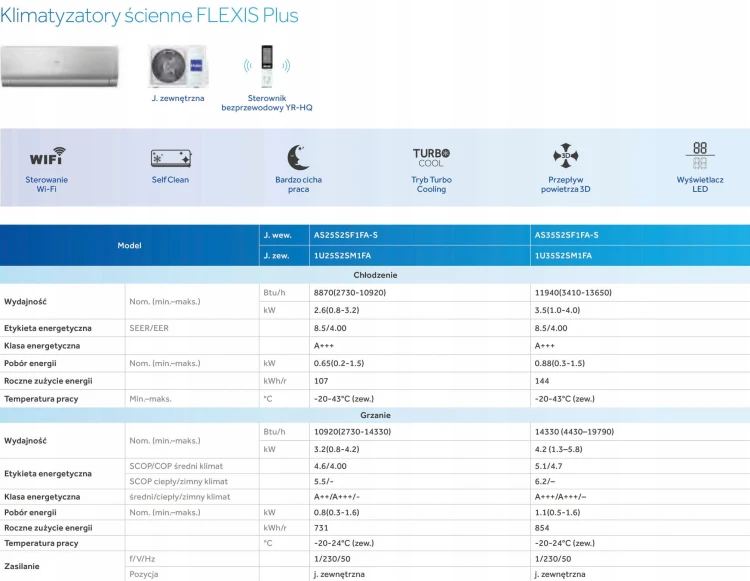Click the heating annual consumption '854'
Image resolution: width=750 pixels, height=581 pixels.
click(x=542, y=528)
